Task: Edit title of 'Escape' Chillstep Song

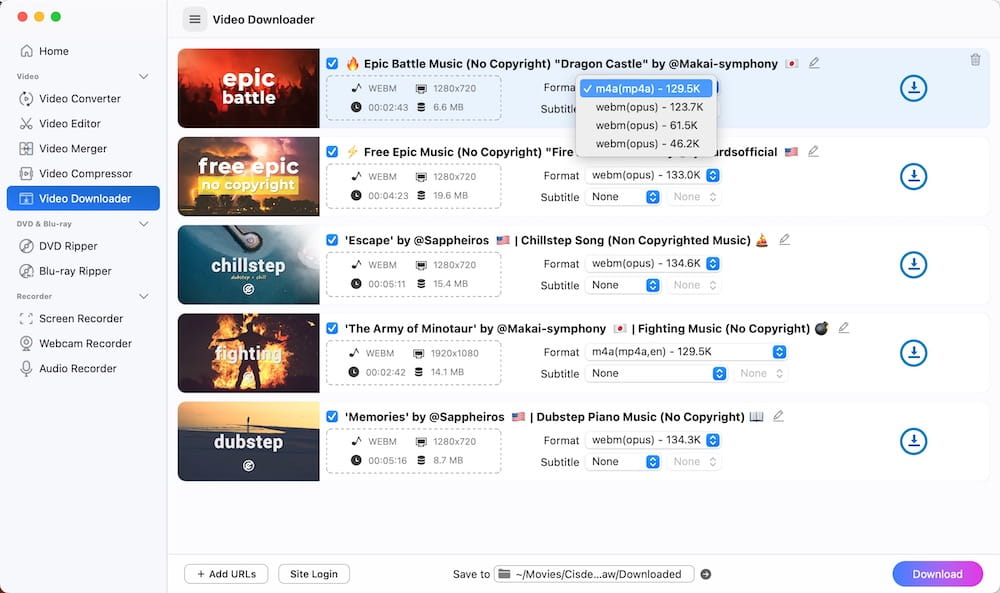Action: click(x=784, y=240)
